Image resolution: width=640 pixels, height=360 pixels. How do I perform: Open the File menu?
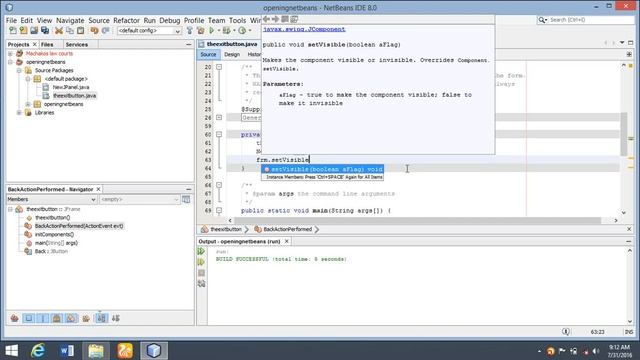coord(11,20)
